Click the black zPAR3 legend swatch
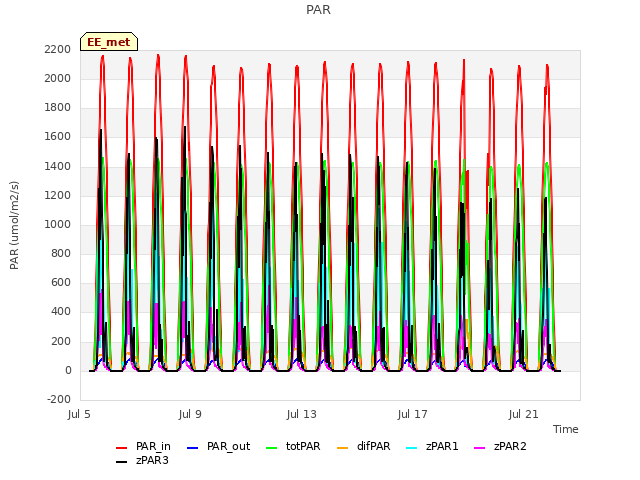The width and height of the screenshot is (640, 480). pyautogui.click(x=122, y=462)
